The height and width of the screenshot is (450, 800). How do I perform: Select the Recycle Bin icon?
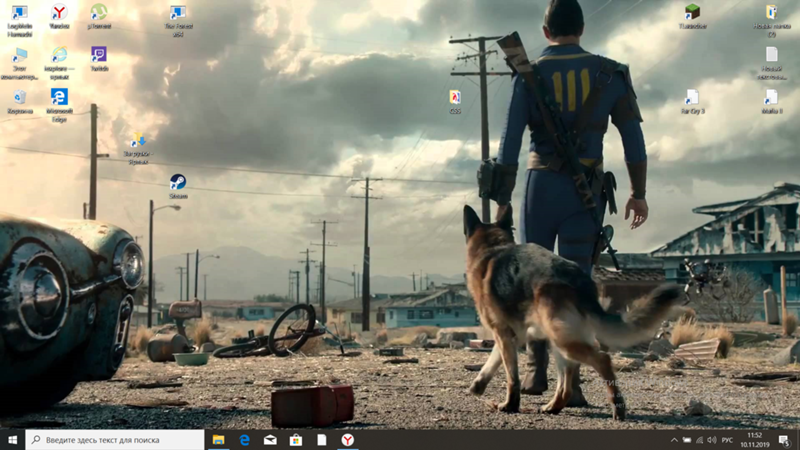pos(19,102)
